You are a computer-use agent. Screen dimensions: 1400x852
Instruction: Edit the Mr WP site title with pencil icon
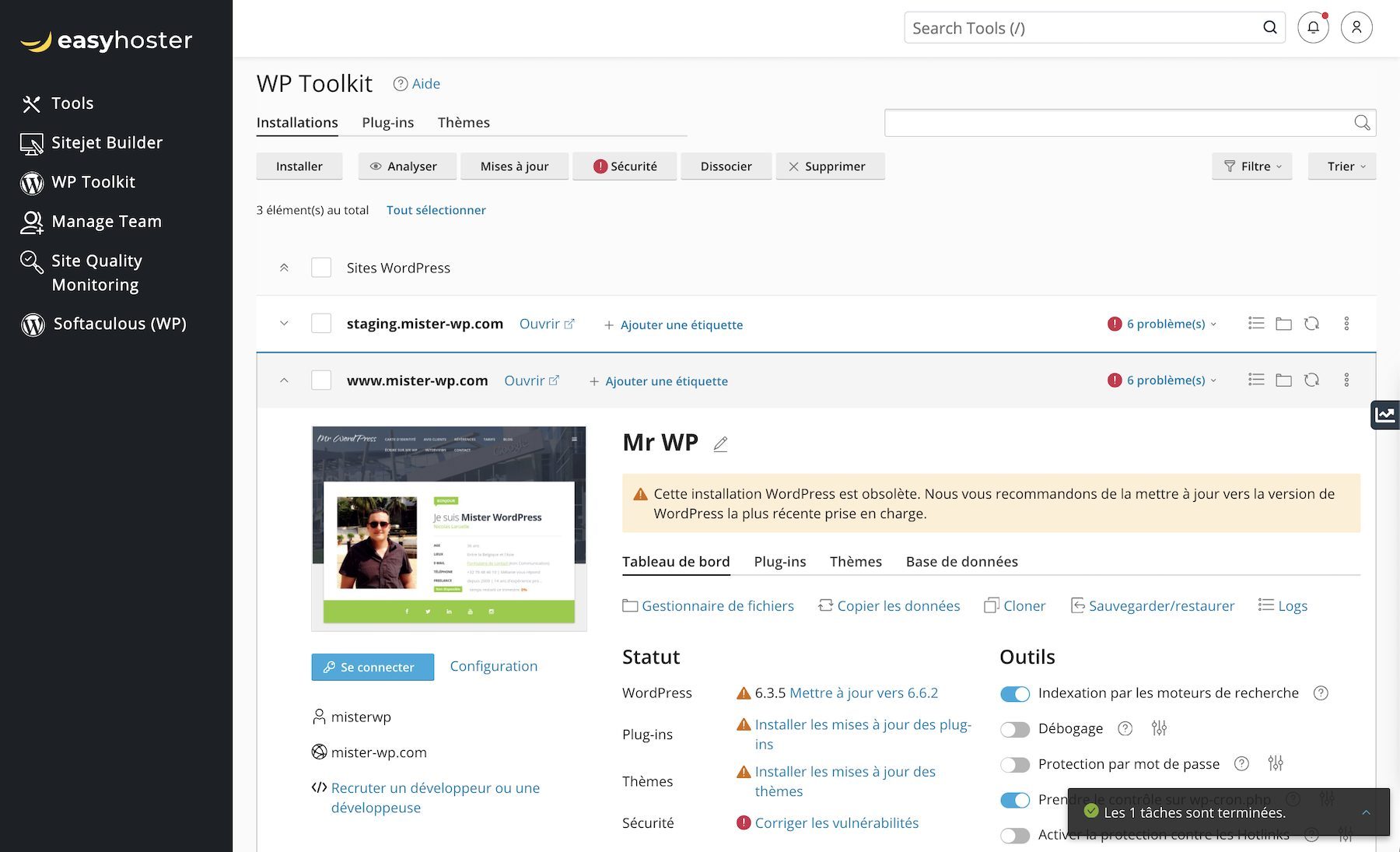(720, 444)
